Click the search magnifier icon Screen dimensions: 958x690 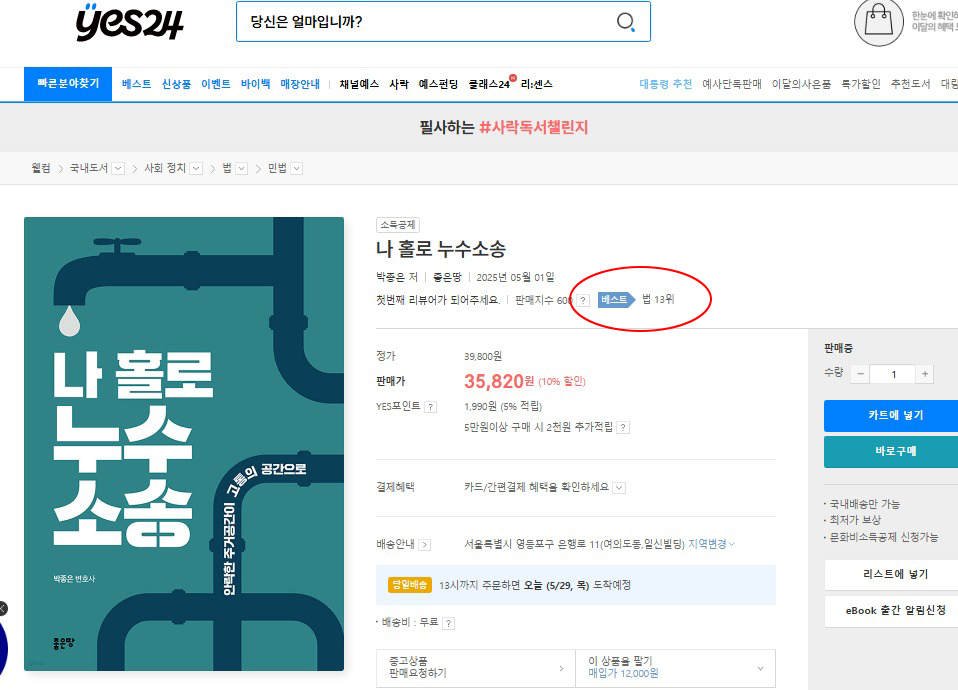[626, 23]
